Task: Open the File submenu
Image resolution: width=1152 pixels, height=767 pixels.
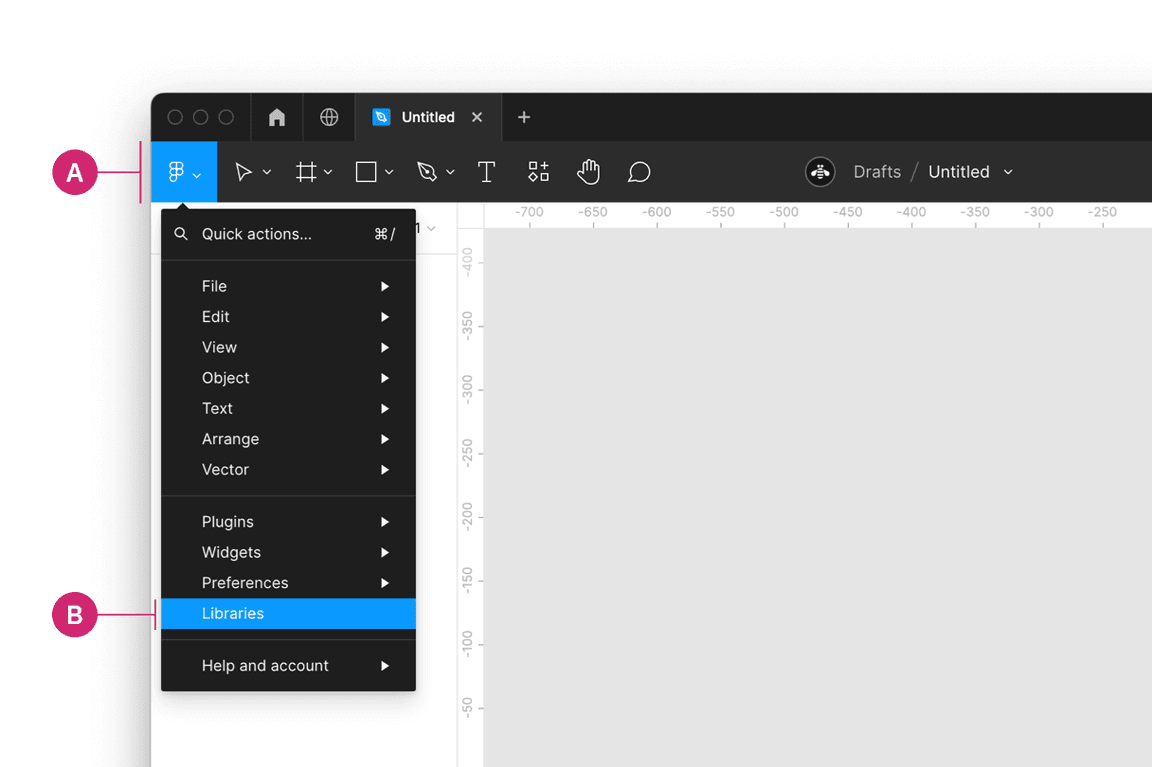Action: click(x=289, y=287)
